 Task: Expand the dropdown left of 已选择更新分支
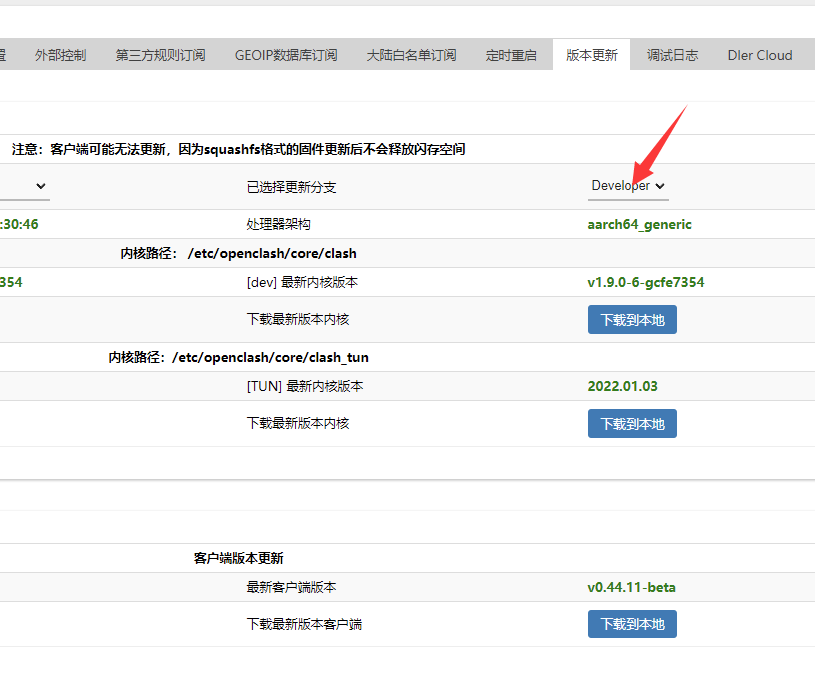point(24,186)
